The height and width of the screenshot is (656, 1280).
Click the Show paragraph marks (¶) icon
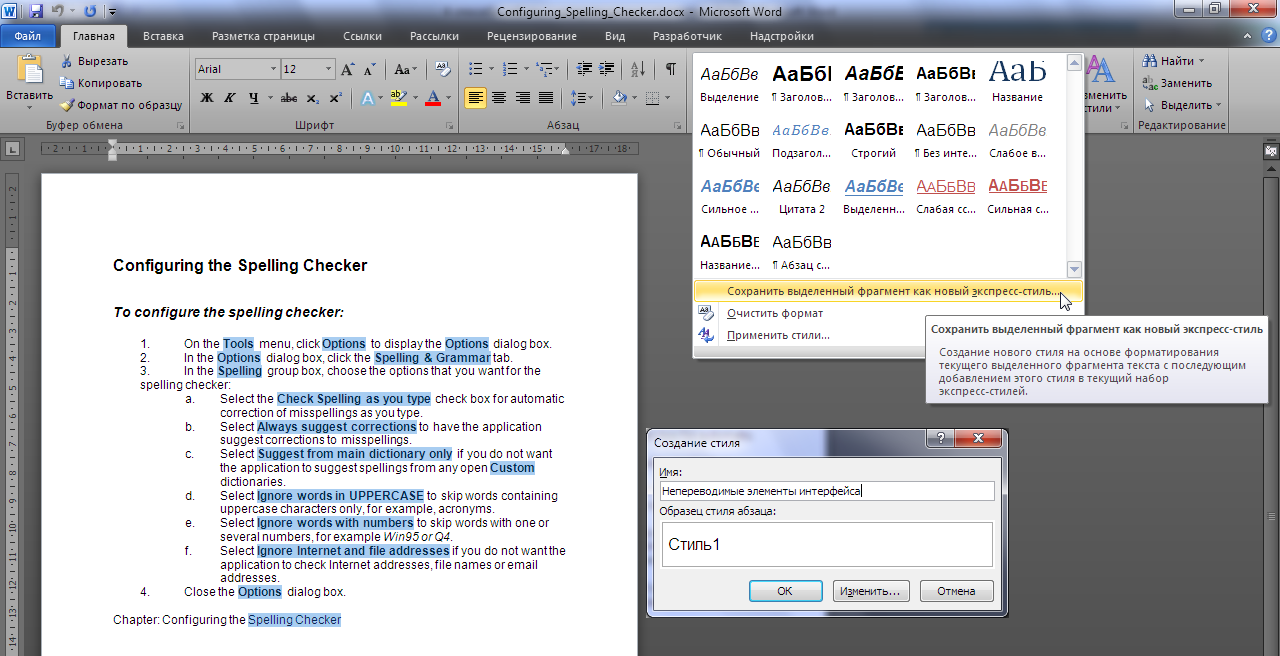point(670,69)
